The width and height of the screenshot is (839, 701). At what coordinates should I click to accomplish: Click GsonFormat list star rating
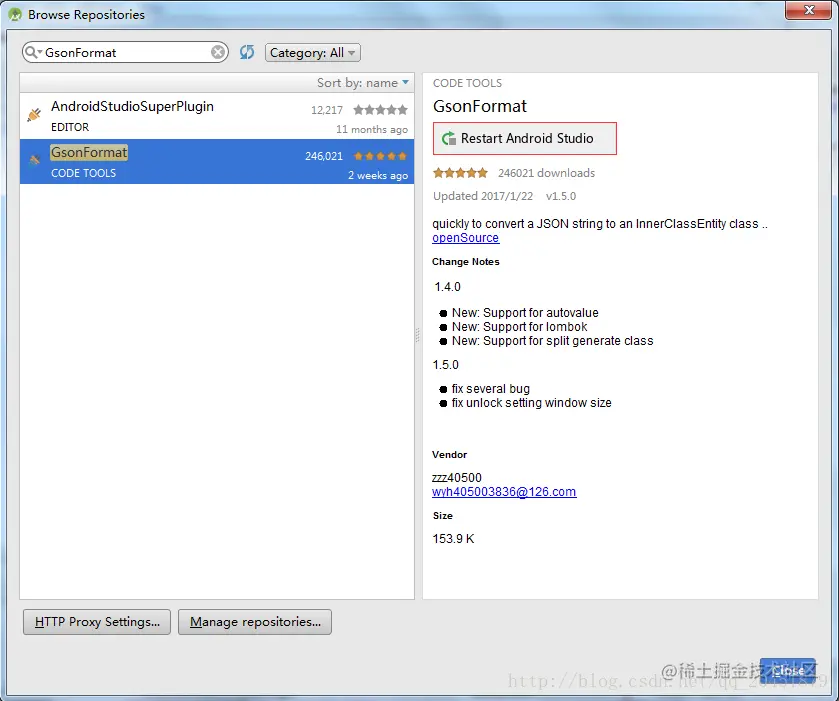point(380,156)
